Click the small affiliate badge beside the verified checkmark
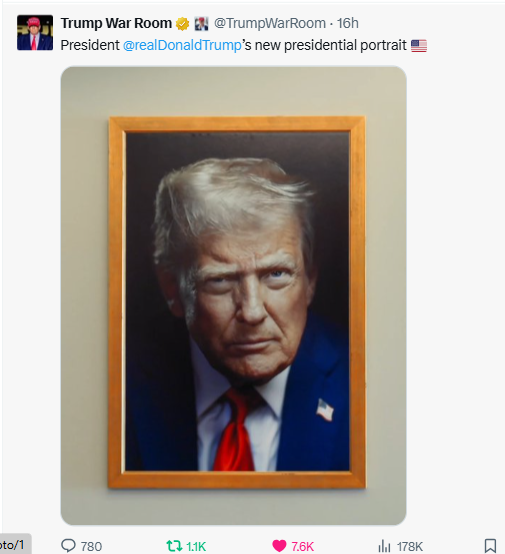Screen dimensions: 505x554 click(x=201, y=24)
